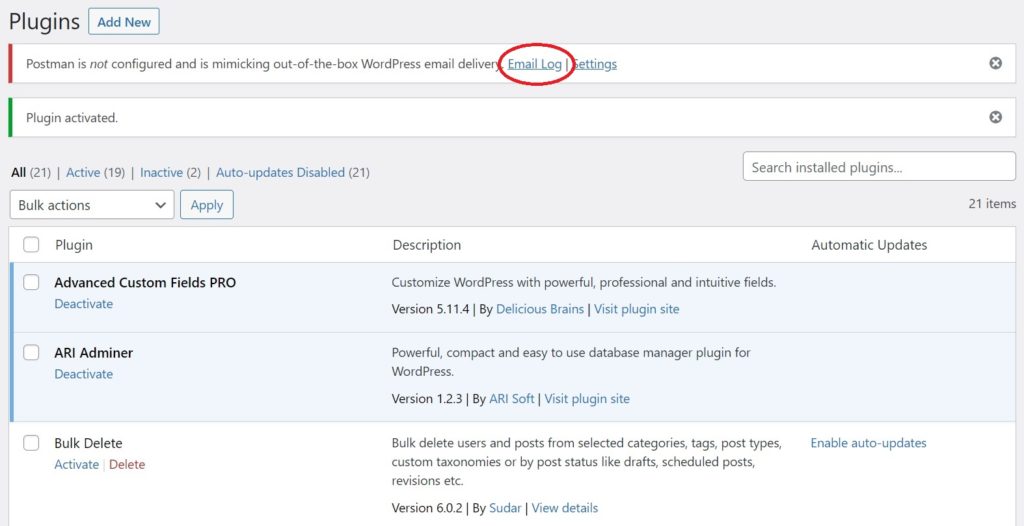This screenshot has width=1024, height=526.
Task: Enable auto-updates for Bulk Delete
Action: tap(869, 443)
